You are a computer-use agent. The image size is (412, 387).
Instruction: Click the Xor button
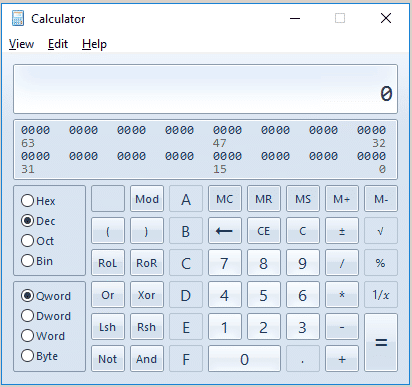click(x=147, y=295)
